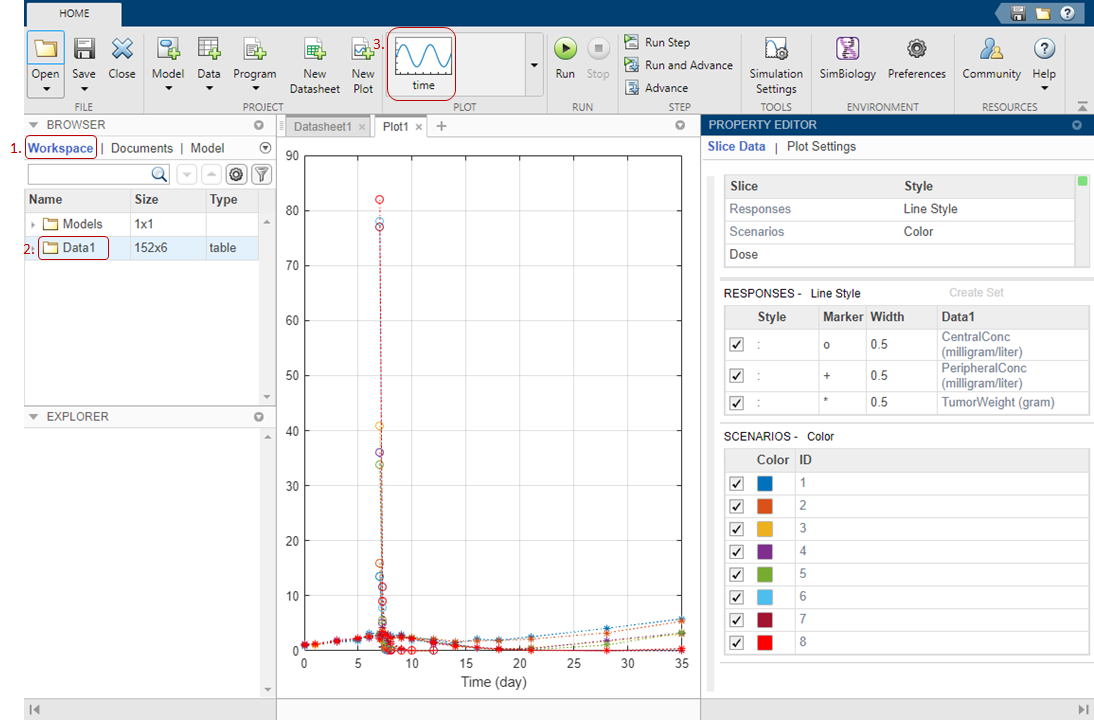Toggle TumorWeight response checkbox
The width and height of the screenshot is (1094, 720).
(736, 403)
